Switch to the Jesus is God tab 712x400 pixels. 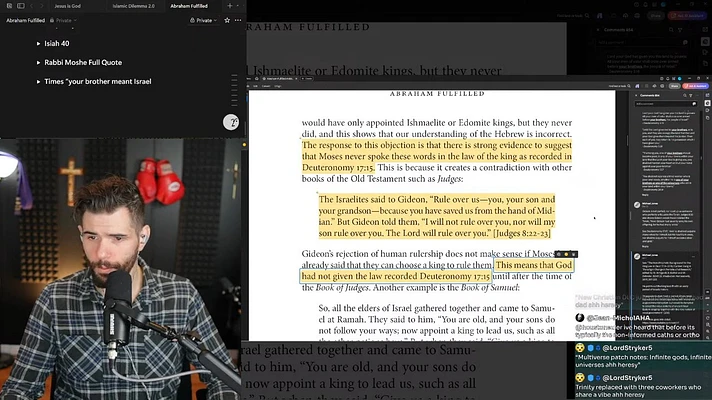[67, 6]
